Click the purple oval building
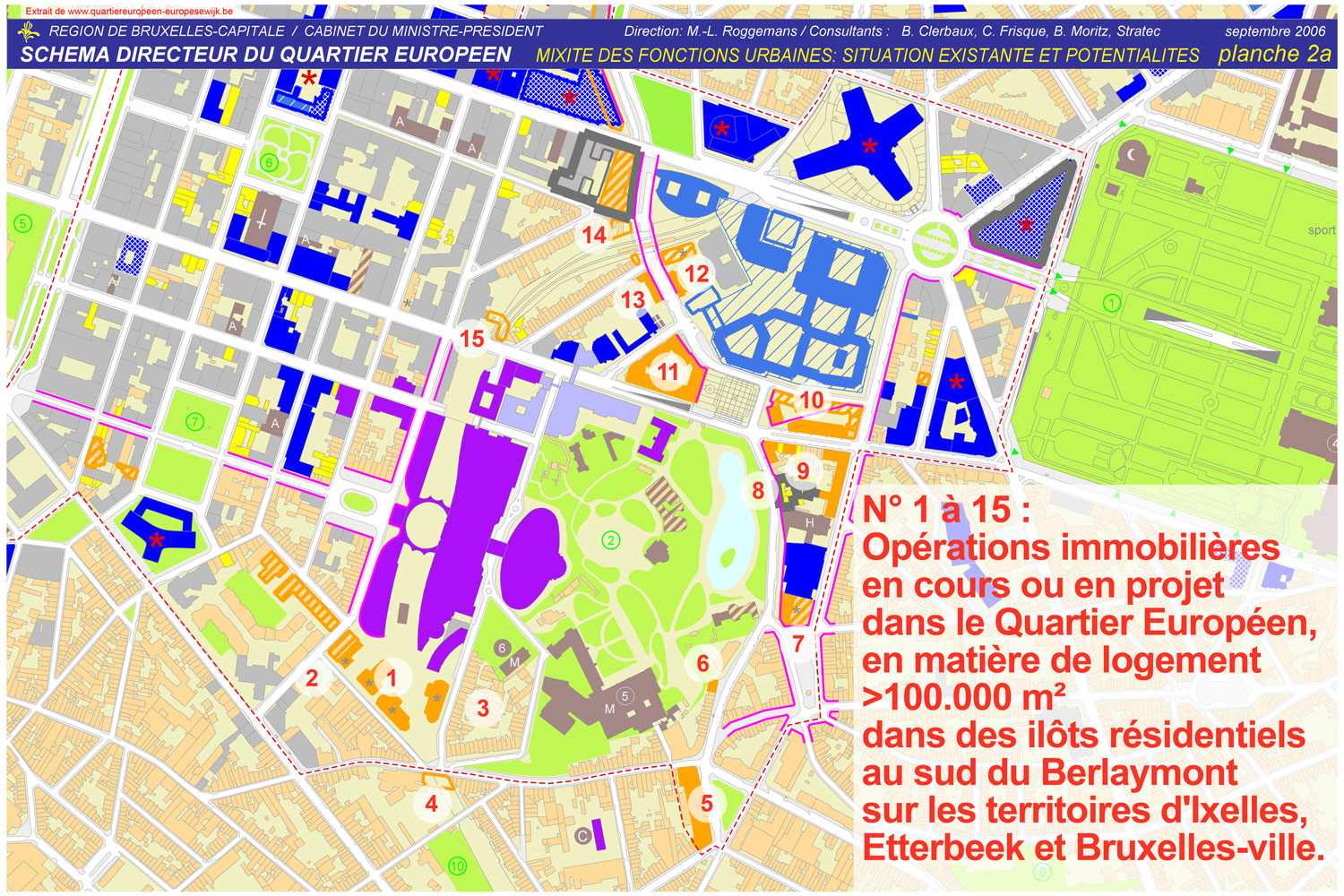Screen dimensions: 1344x896 pos(534,557)
